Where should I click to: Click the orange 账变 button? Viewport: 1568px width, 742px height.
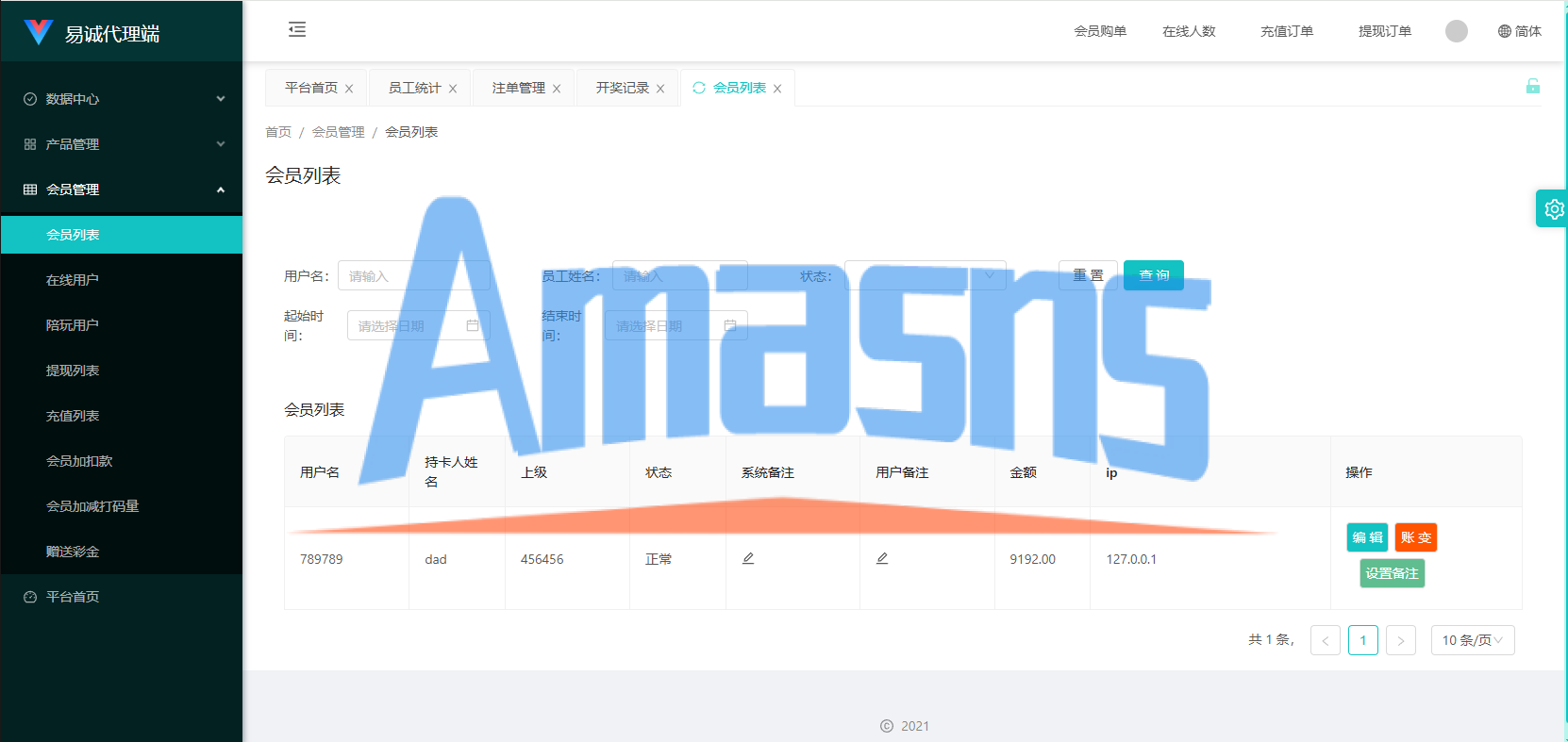click(x=1416, y=537)
